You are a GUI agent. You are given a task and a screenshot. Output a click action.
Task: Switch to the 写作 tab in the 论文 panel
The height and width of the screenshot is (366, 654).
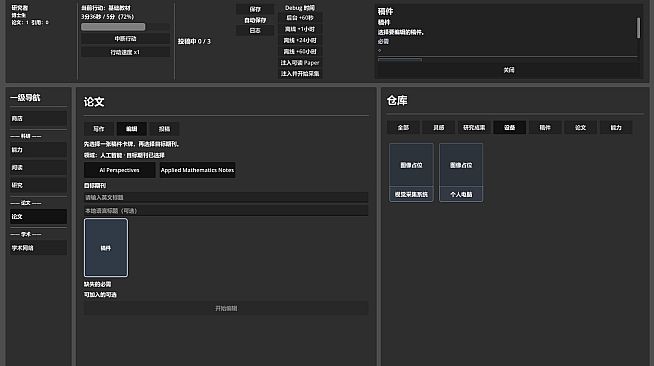pos(98,129)
